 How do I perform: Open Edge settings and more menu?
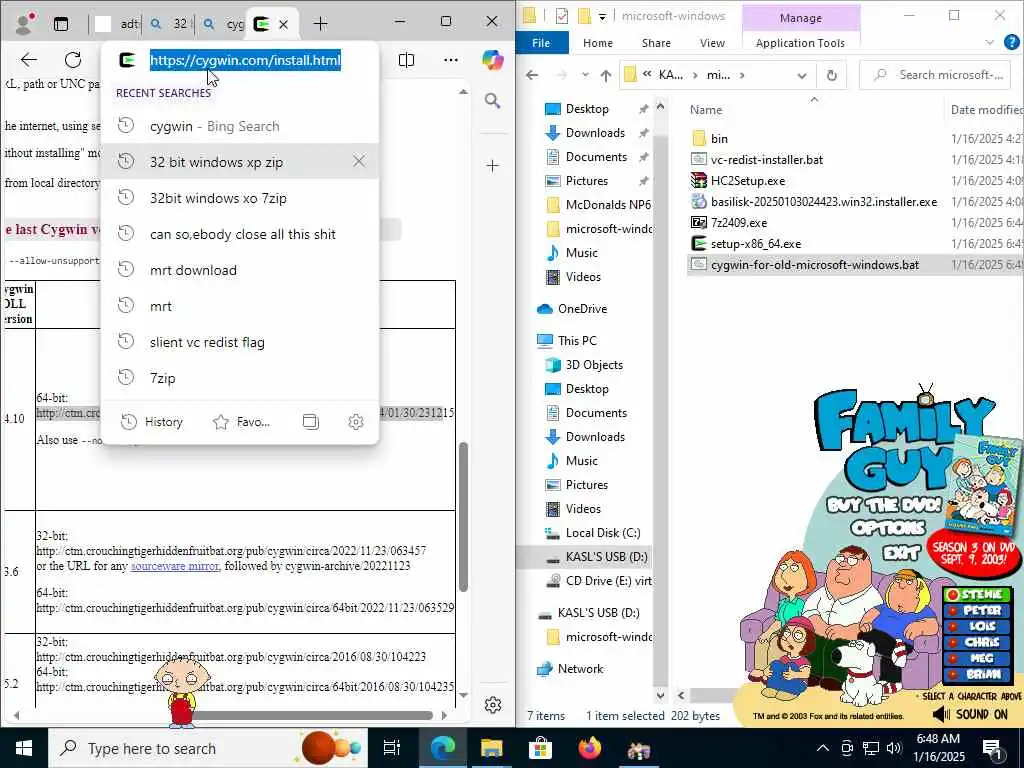point(451,60)
